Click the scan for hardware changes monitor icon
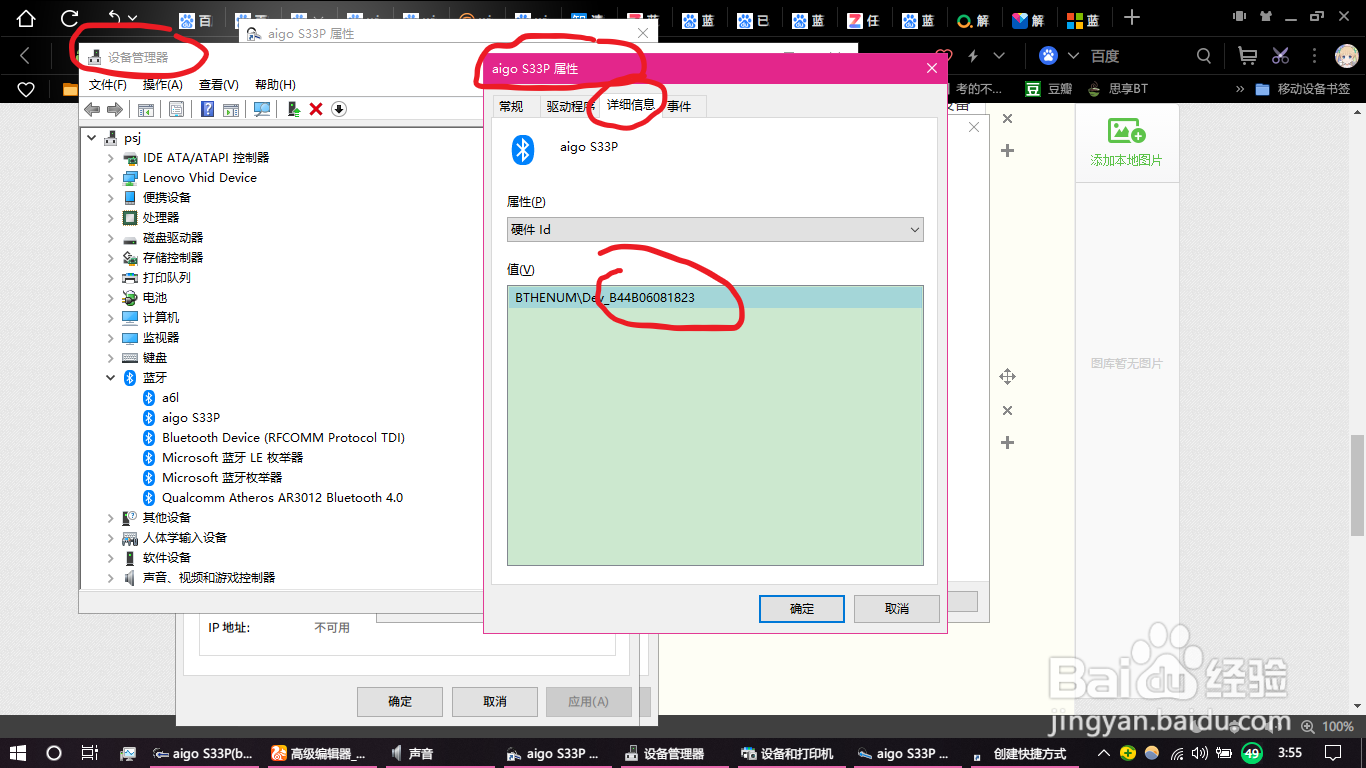Screen dimensions: 1366x768 click(x=262, y=109)
